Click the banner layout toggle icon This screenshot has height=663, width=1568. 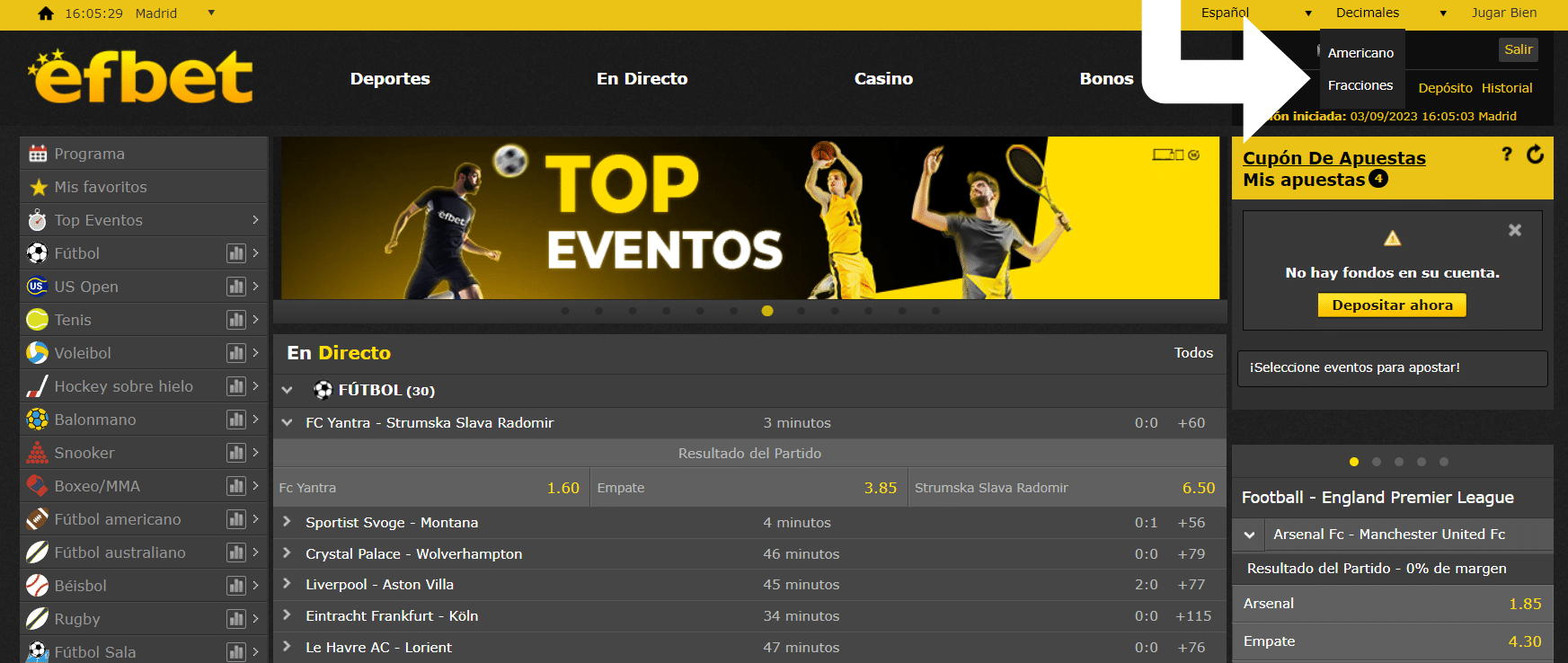tap(1169, 155)
